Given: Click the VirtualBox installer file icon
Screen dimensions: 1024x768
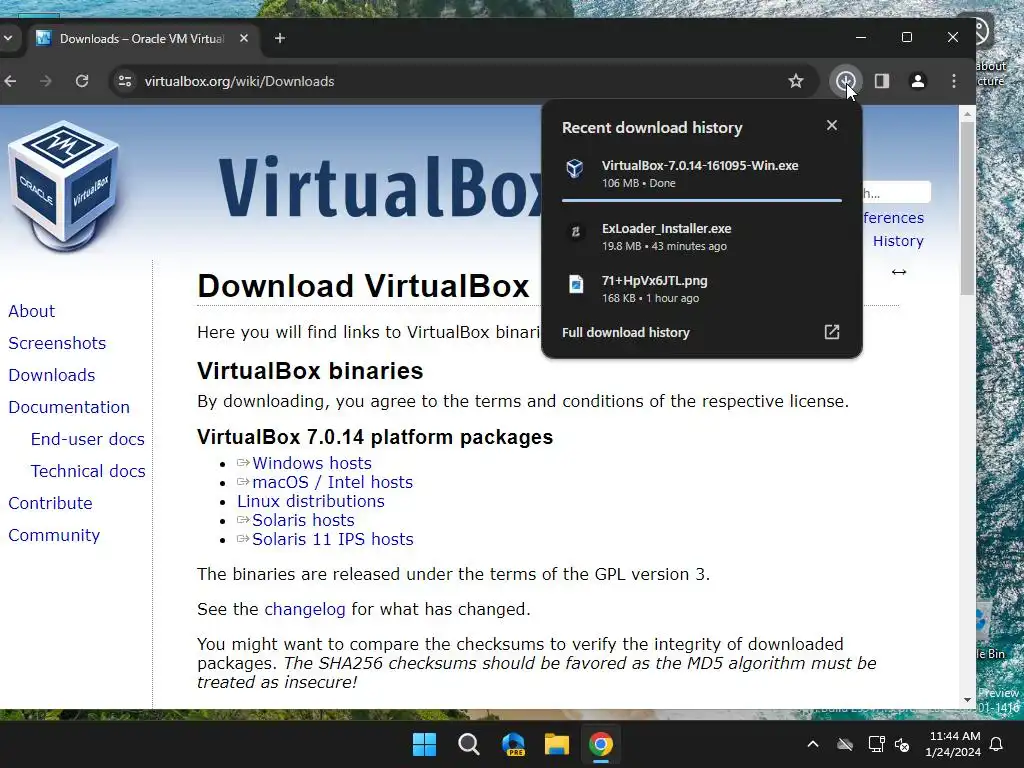Looking at the screenshot, I should (x=575, y=168).
